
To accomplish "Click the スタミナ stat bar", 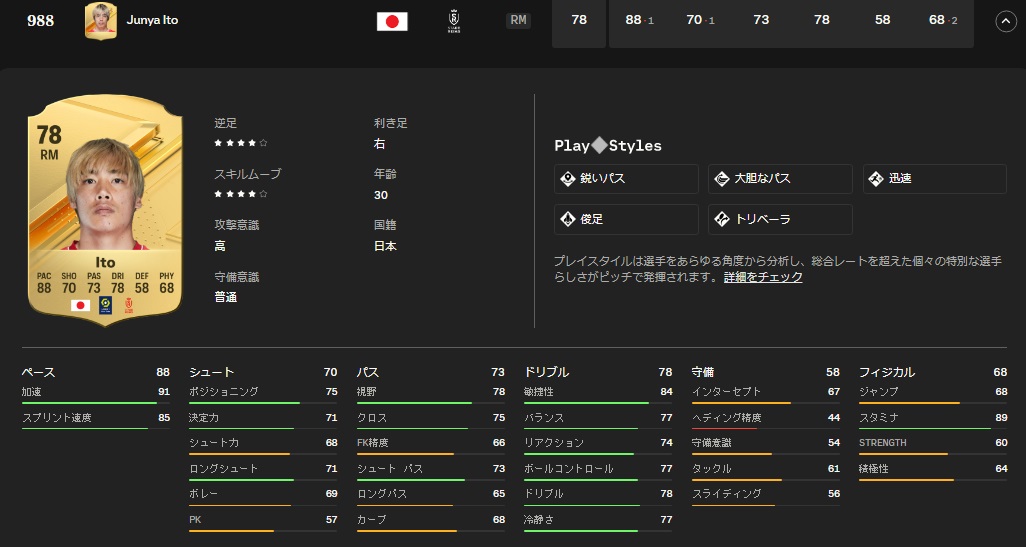I will [x=932, y=428].
